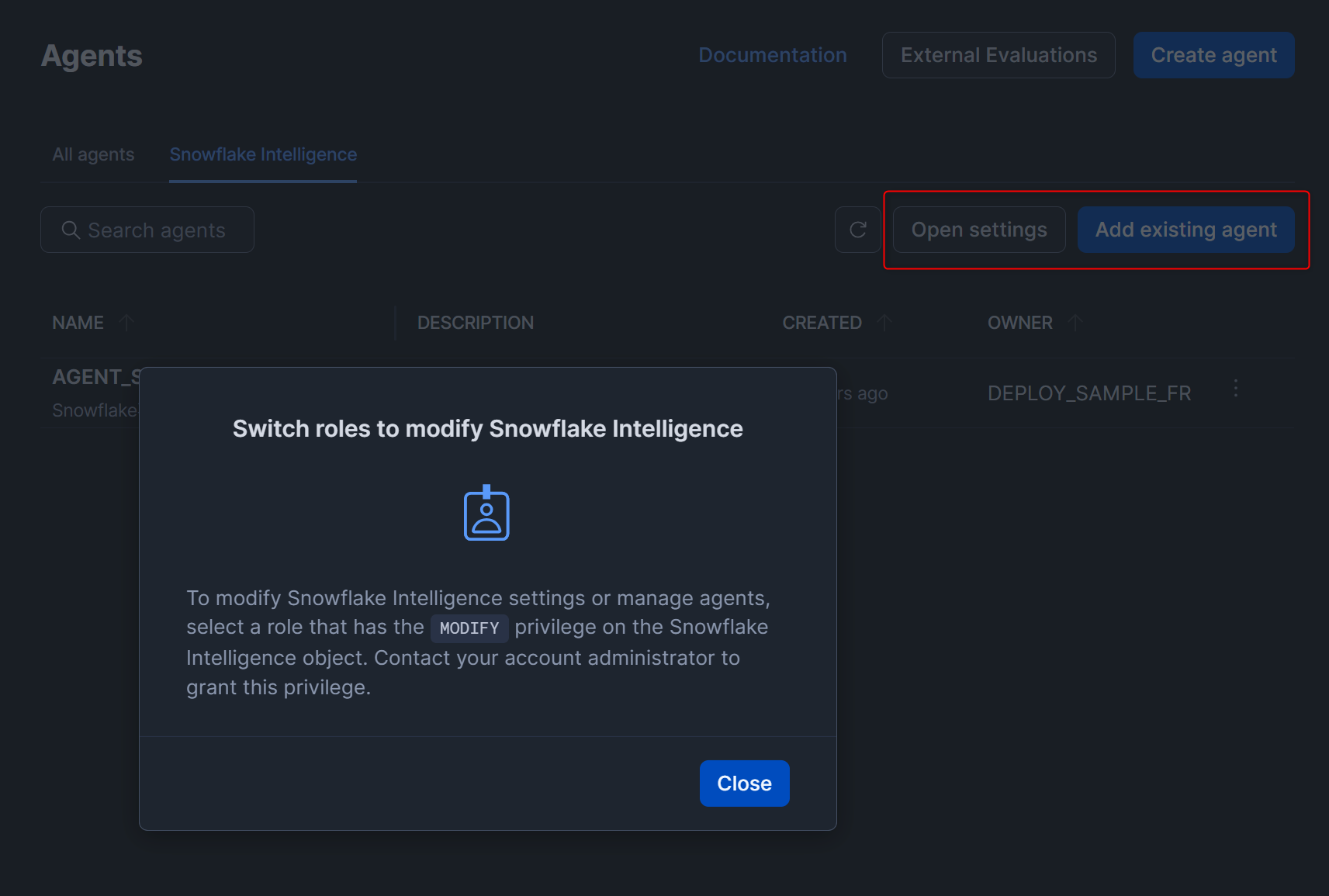The image size is (1329, 896).
Task: Click the DESCRIPTION column header
Action: pyautogui.click(x=476, y=323)
